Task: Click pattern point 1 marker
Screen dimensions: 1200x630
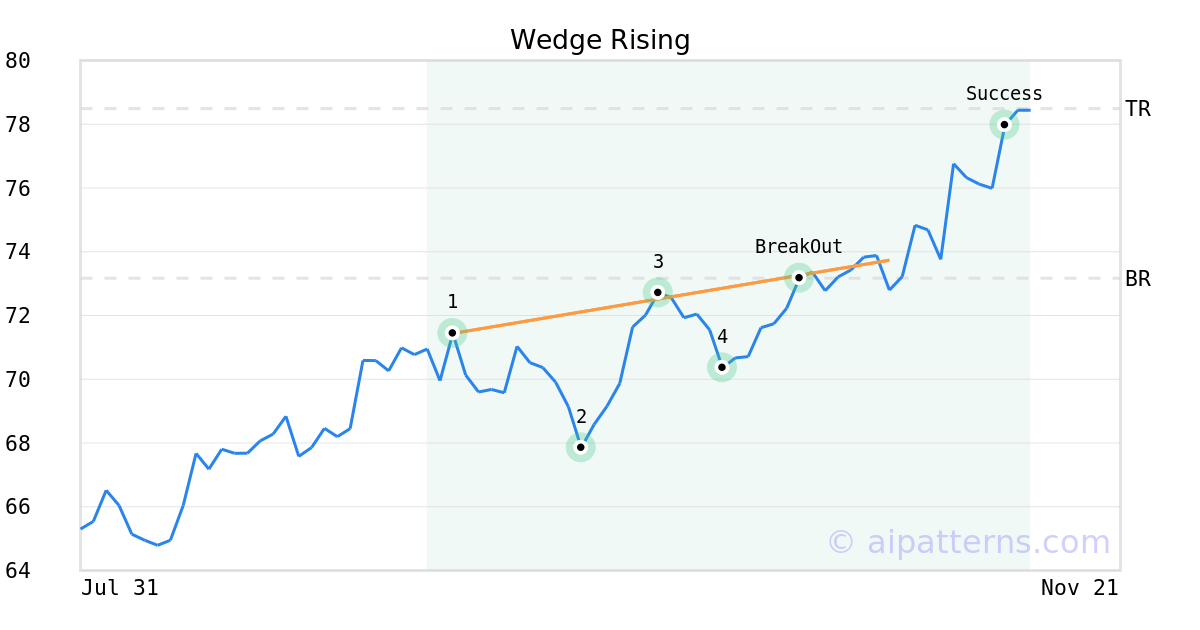Action: pos(452,332)
